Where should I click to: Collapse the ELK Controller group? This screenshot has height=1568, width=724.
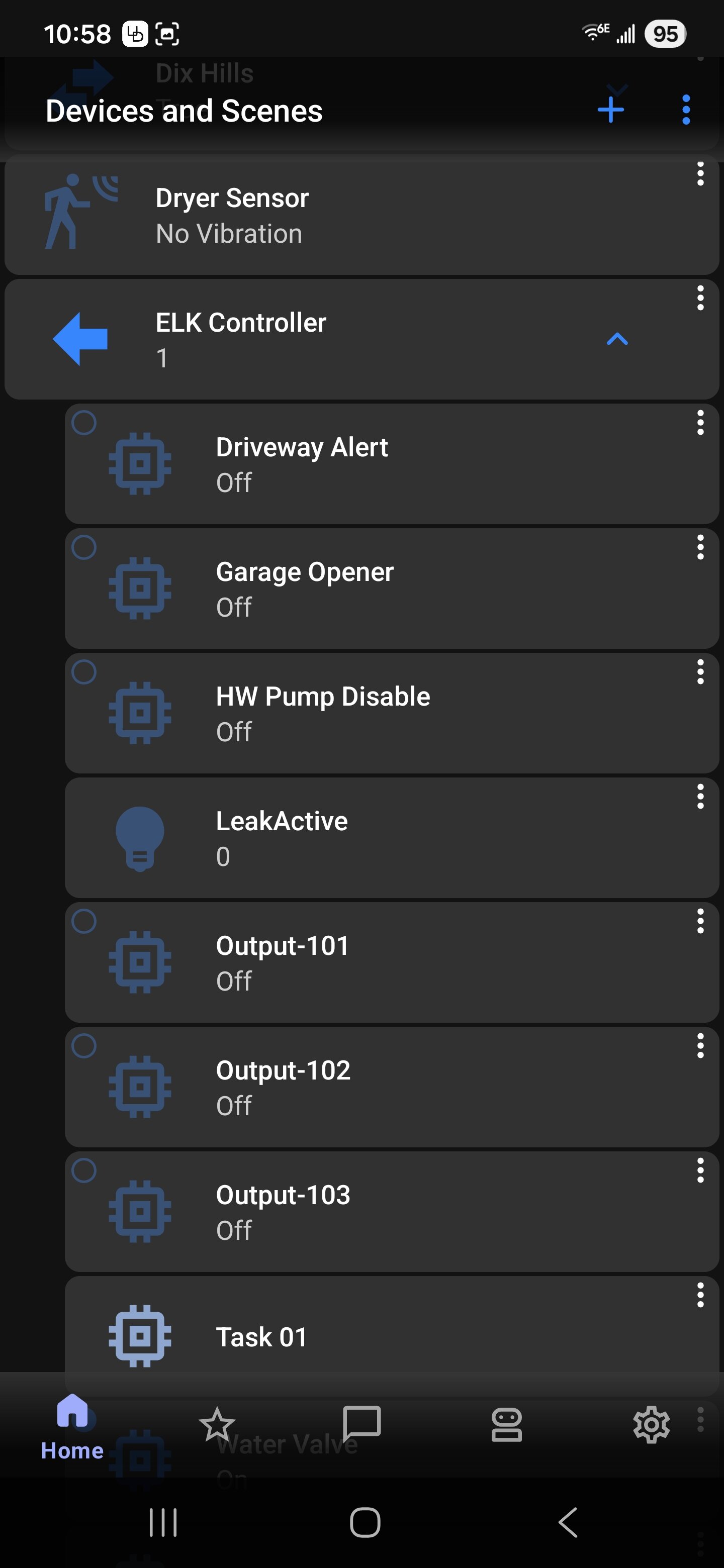(x=617, y=339)
